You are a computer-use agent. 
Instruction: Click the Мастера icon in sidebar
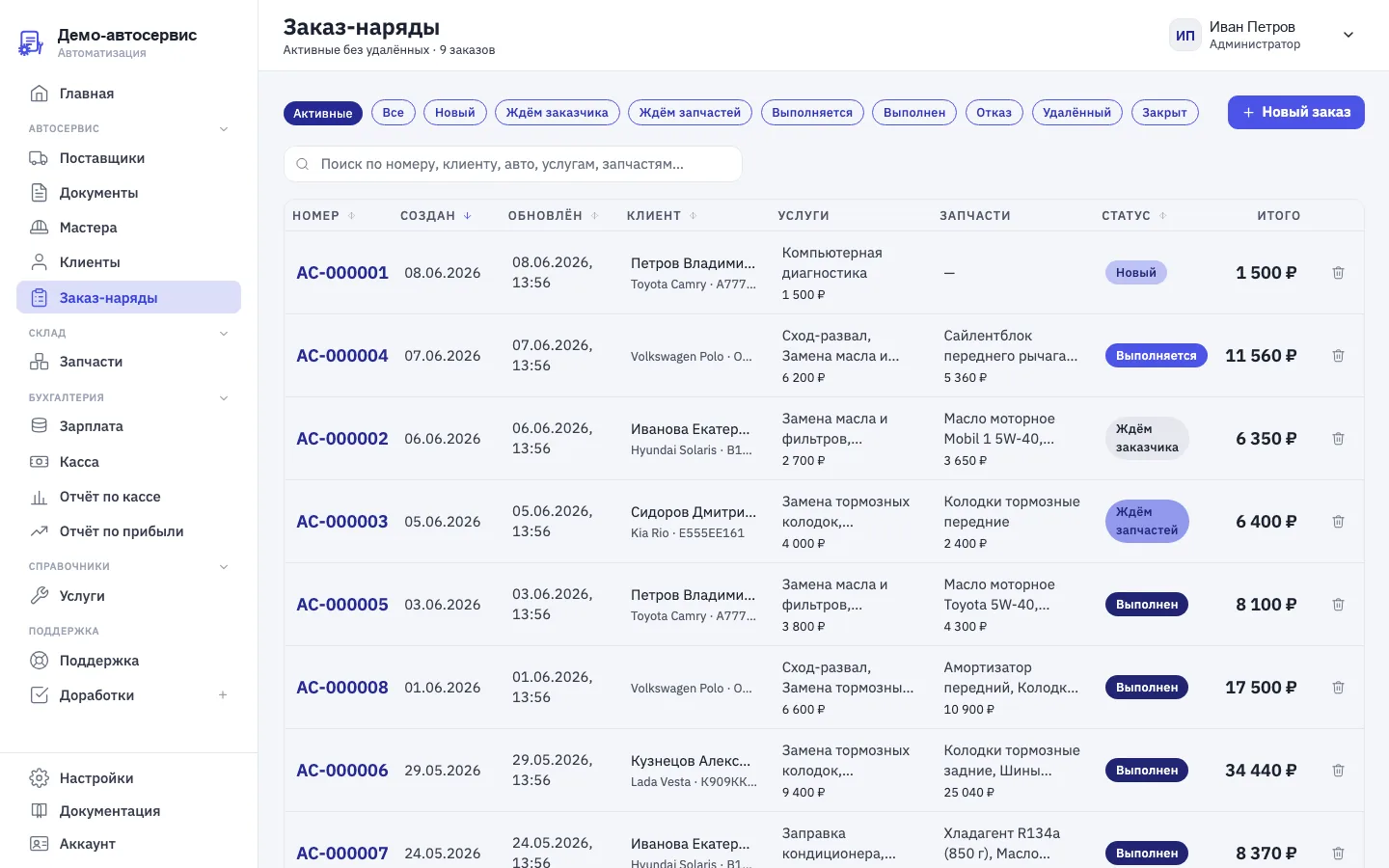40,228
